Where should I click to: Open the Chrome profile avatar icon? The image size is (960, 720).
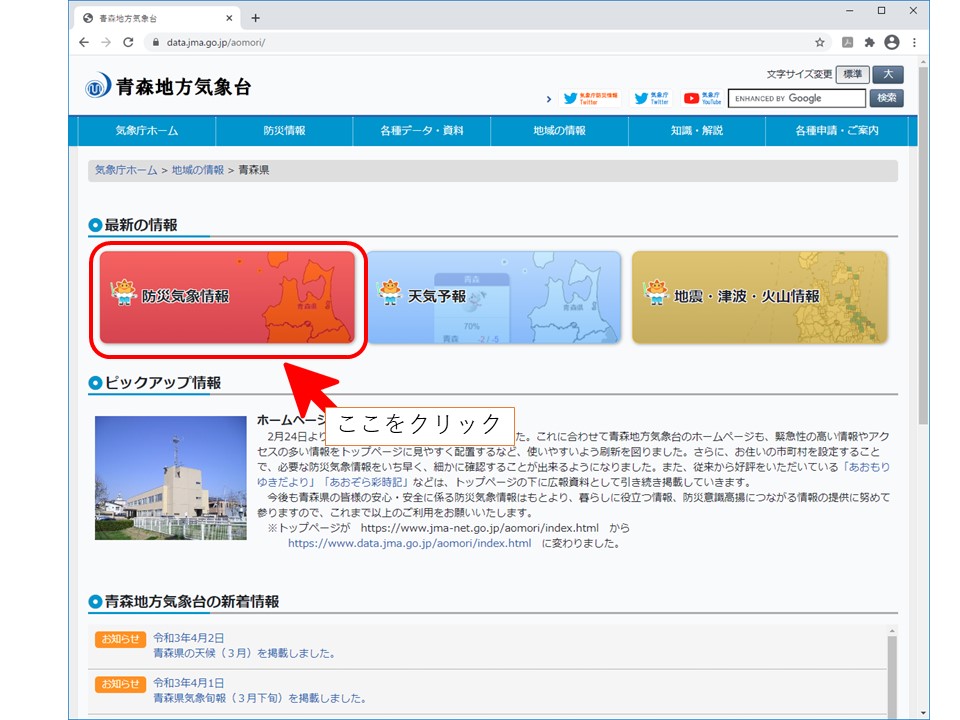891,42
